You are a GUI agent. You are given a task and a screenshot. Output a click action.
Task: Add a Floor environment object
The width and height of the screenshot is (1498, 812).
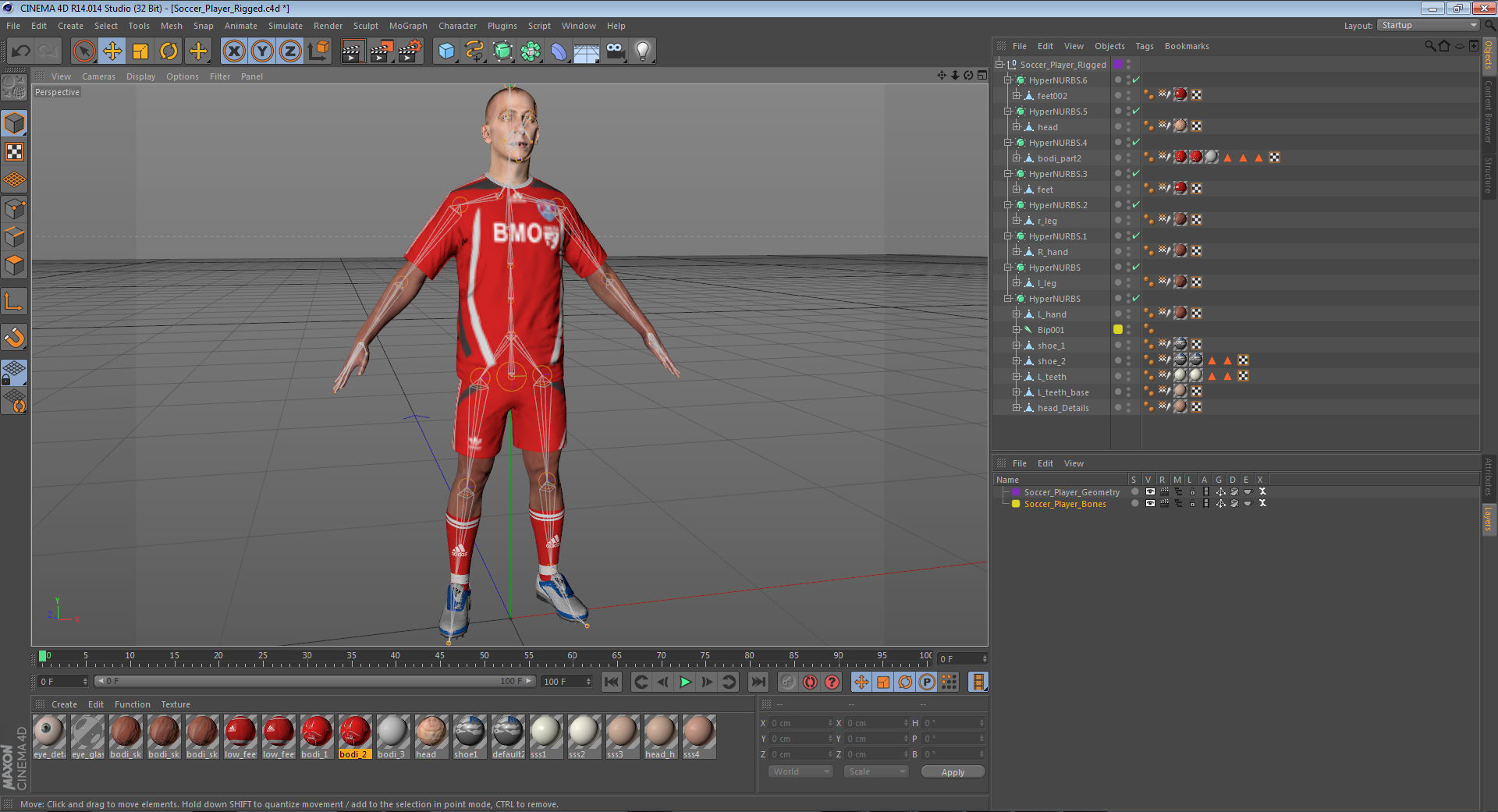pyautogui.click(x=587, y=51)
